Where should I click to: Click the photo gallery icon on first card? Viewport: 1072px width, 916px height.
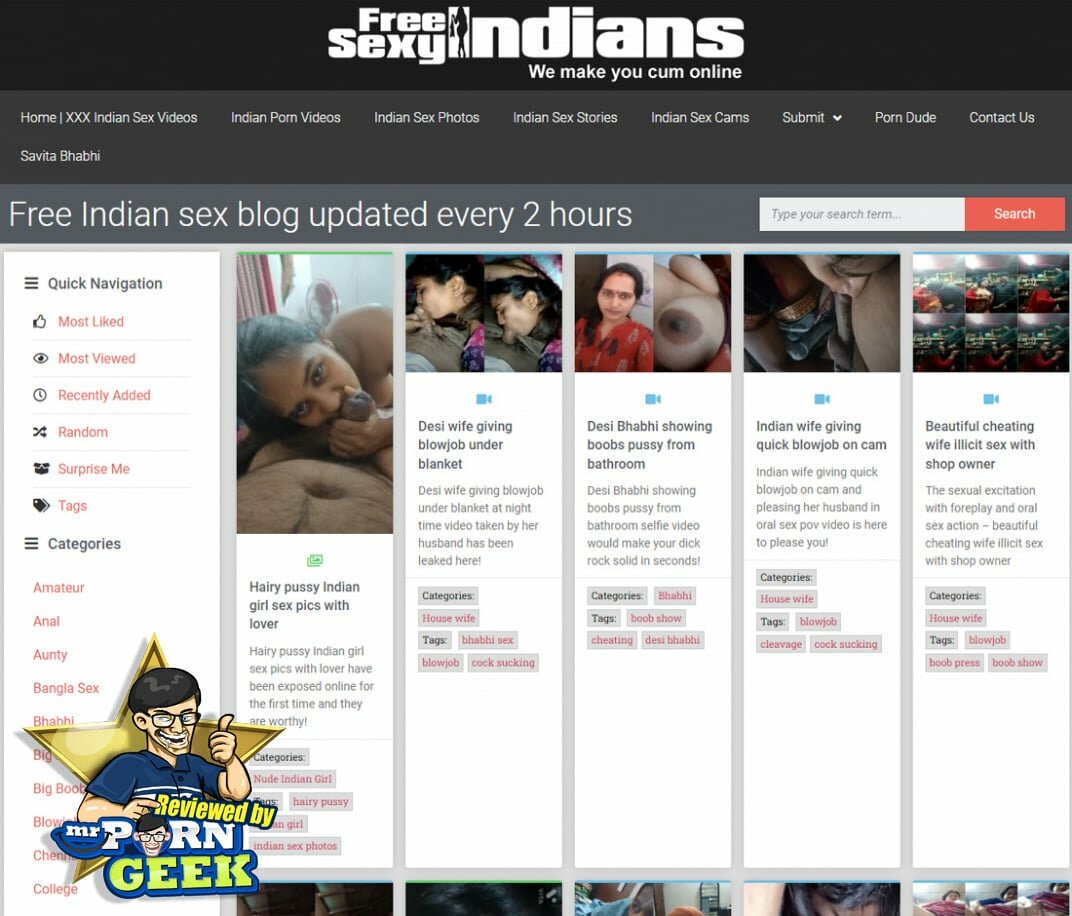click(x=315, y=561)
